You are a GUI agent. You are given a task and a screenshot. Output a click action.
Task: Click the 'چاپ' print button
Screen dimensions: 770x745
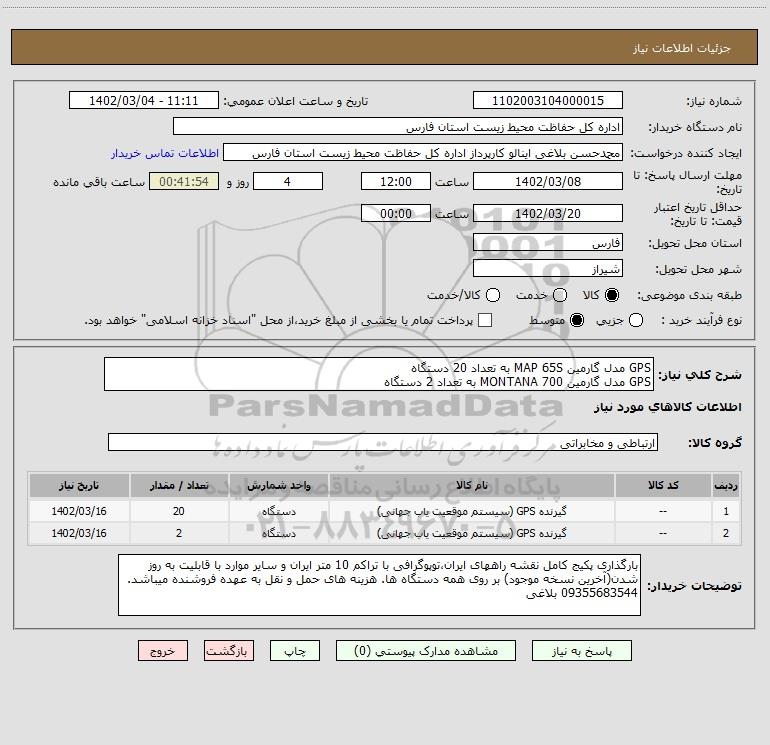[295, 651]
